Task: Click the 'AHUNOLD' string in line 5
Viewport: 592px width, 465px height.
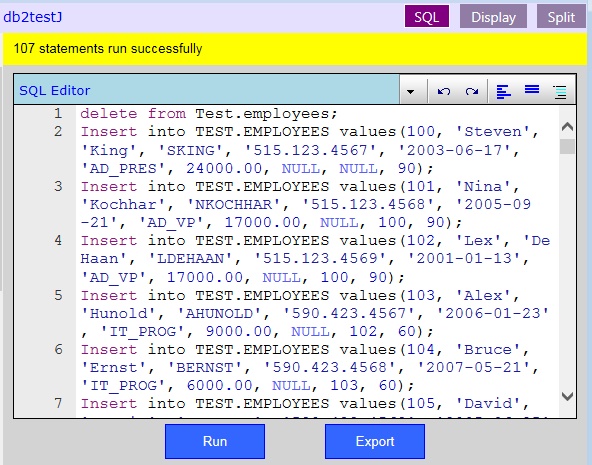Action: tap(219, 313)
